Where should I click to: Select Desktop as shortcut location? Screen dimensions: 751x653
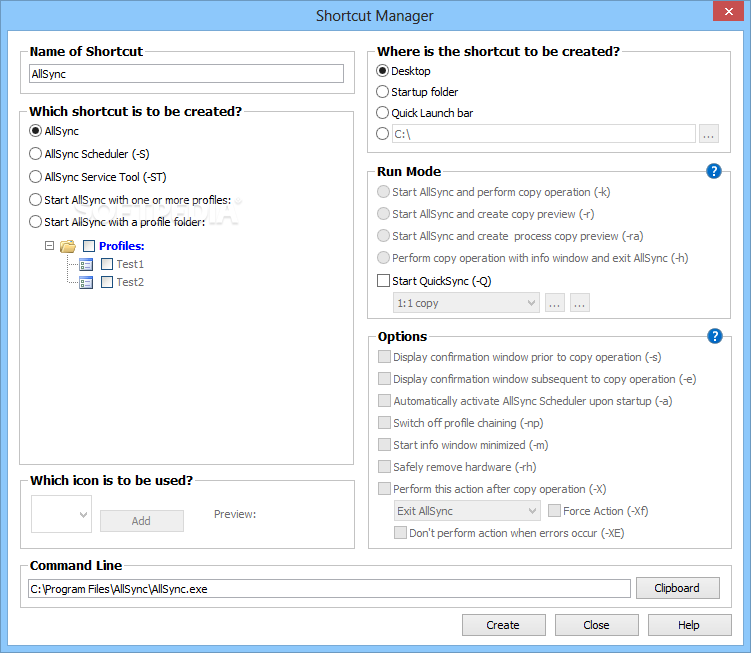[x=382, y=71]
